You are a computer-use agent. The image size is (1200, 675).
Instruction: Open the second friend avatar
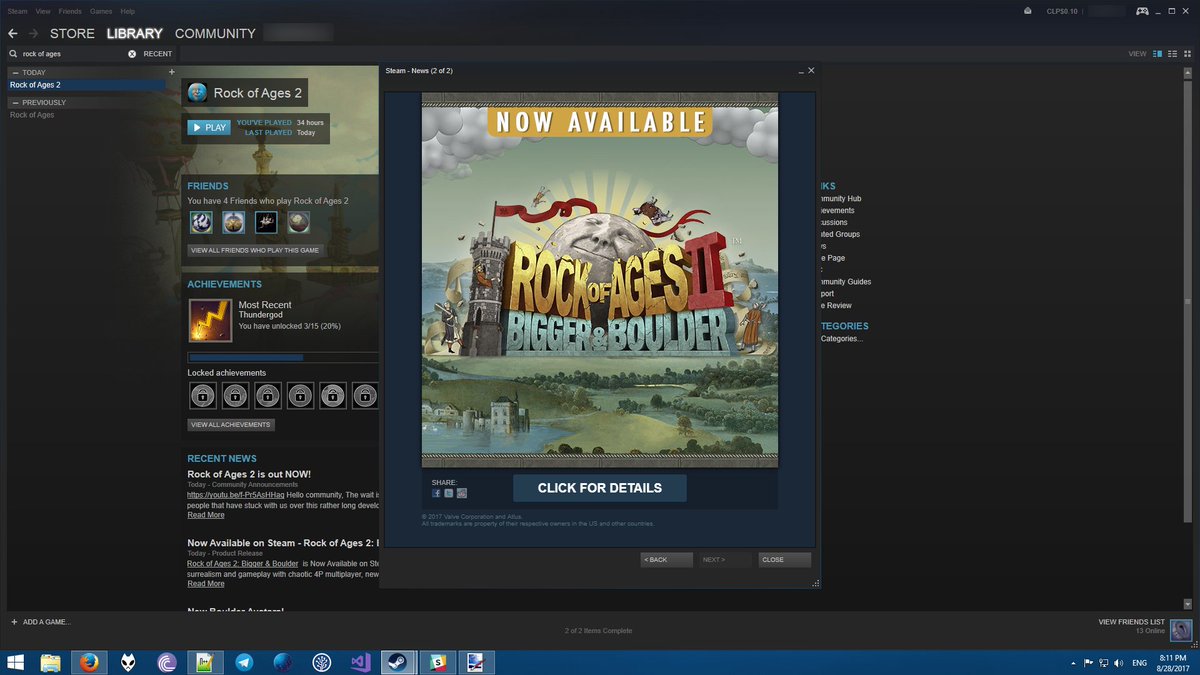tap(233, 222)
